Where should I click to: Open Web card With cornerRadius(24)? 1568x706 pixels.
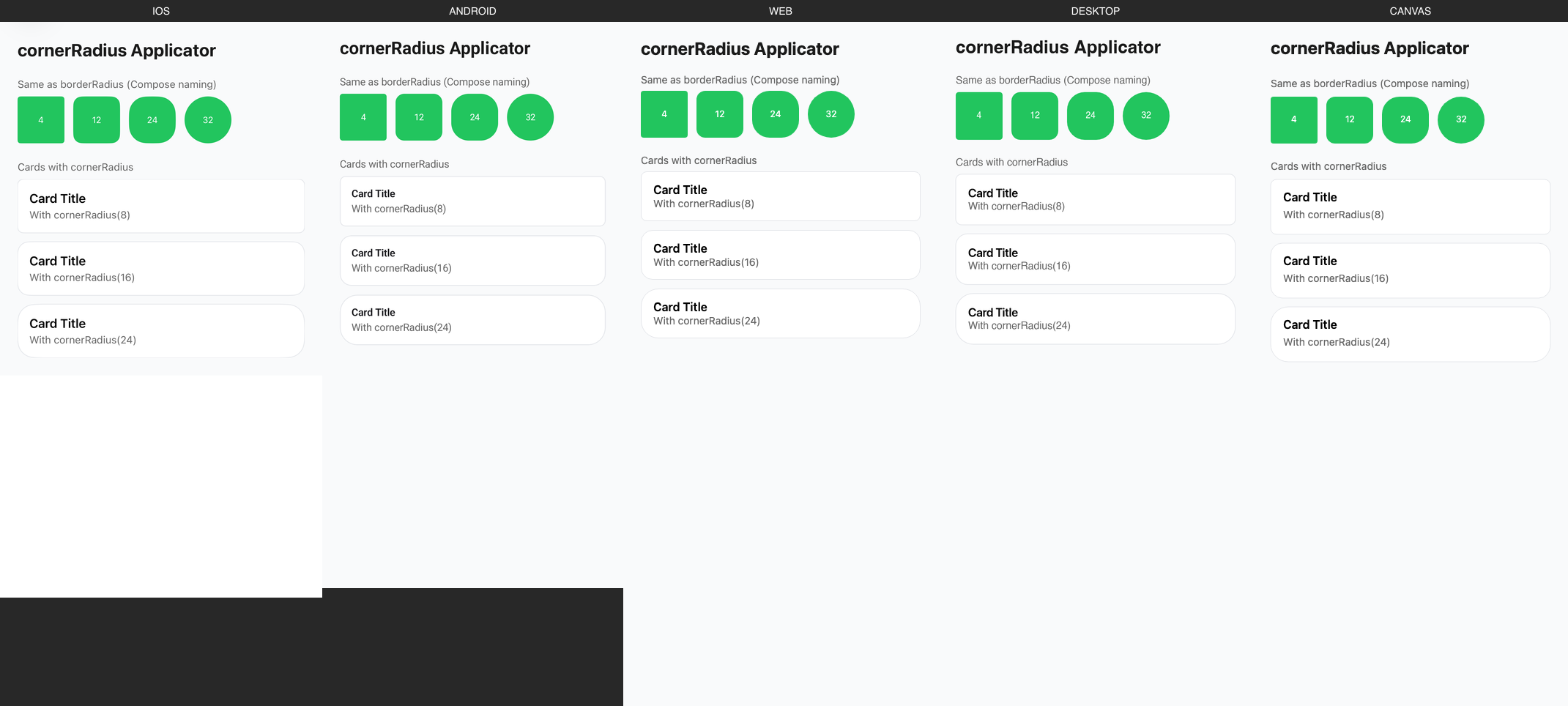tap(781, 313)
